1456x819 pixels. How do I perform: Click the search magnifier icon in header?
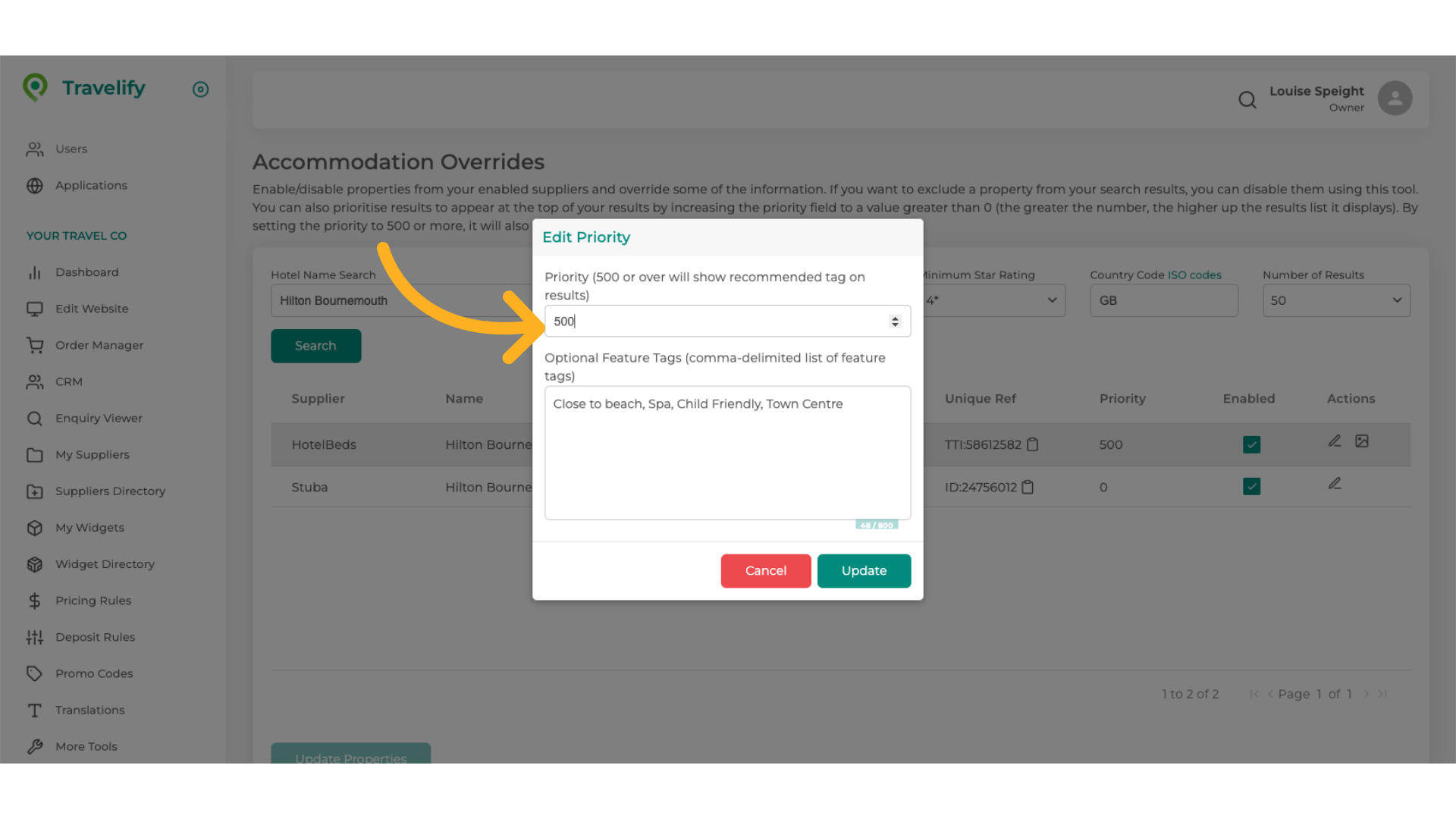point(1247,99)
